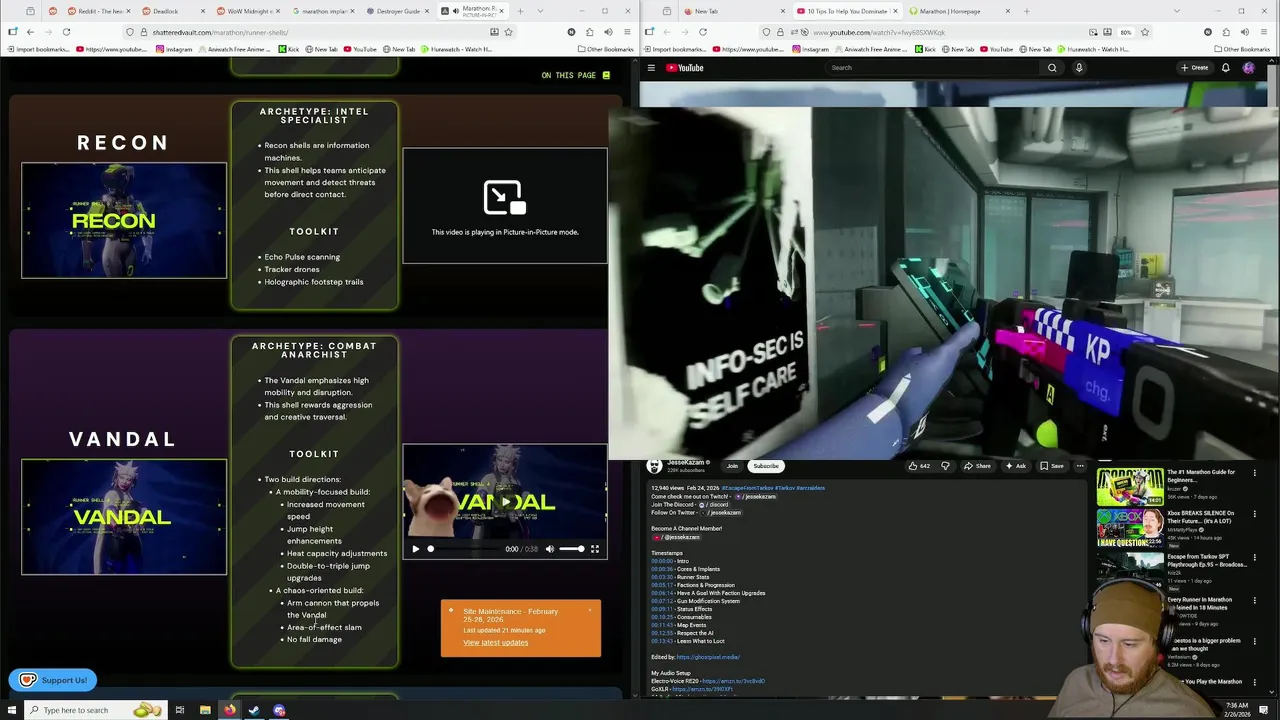The height and width of the screenshot is (720, 1280).
Task: Enter fullscreen on Vandal video player
Action: point(594,549)
